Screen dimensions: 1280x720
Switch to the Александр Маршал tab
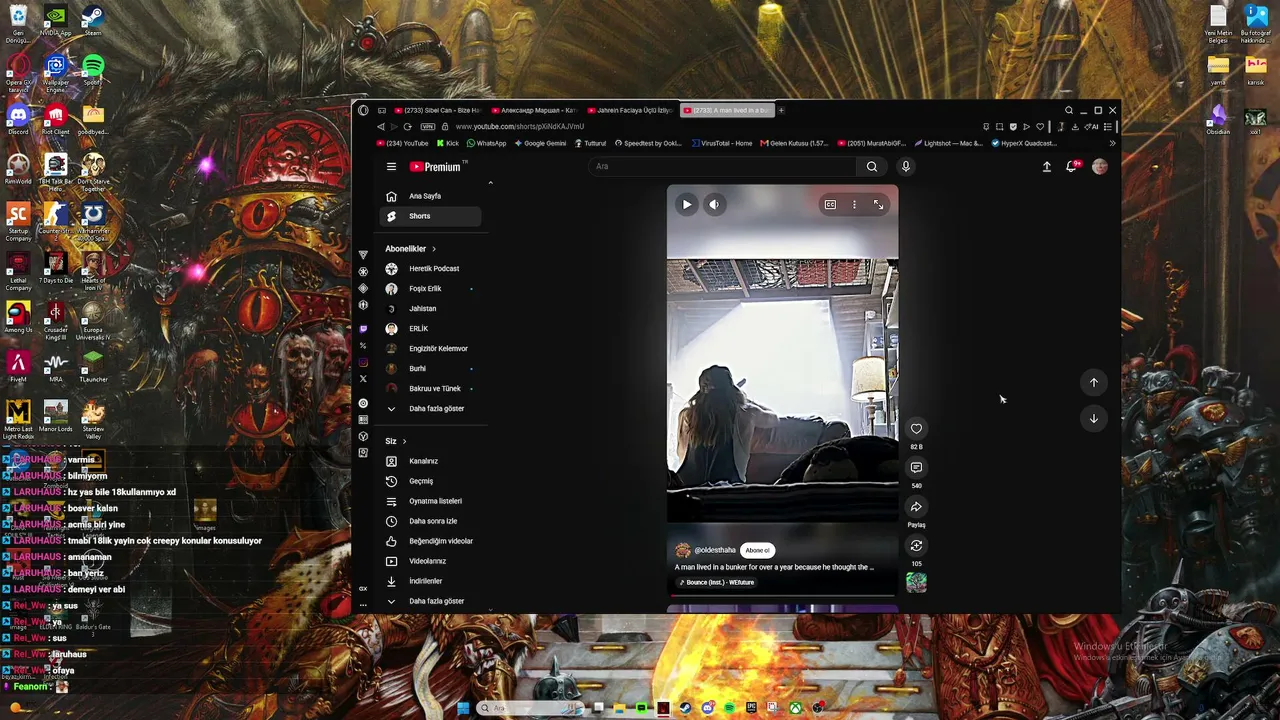[x=534, y=110]
